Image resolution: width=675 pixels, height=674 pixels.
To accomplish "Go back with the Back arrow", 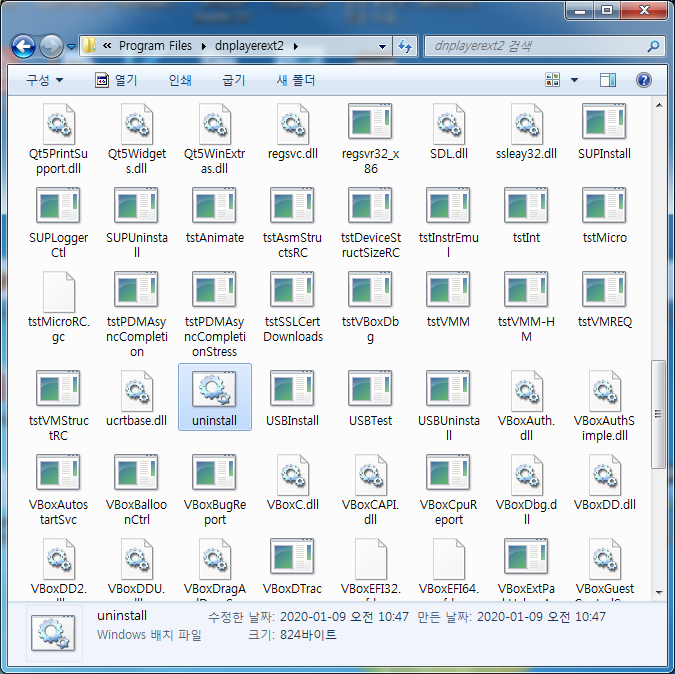I will [x=24, y=46].
